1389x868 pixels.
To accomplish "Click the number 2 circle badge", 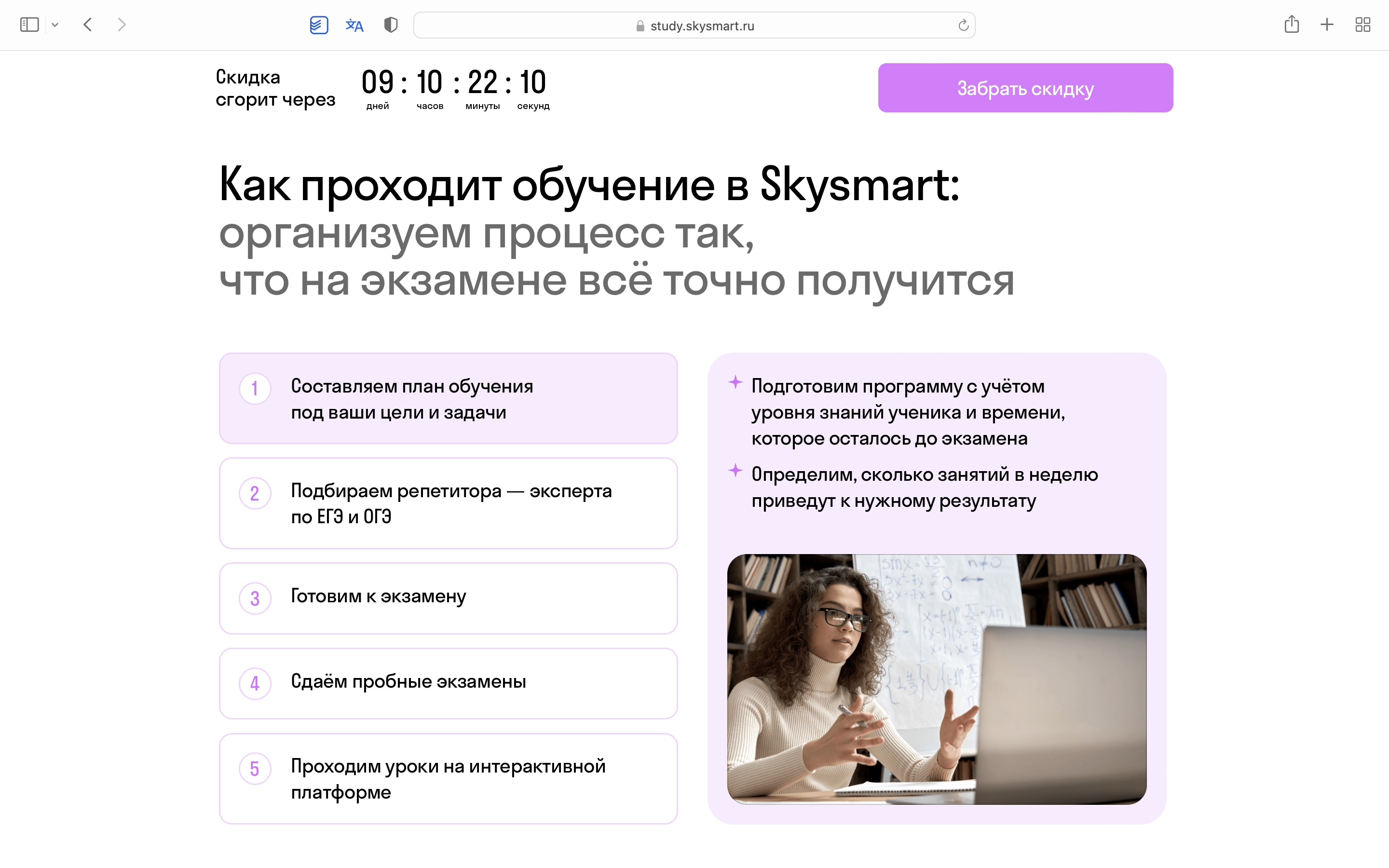I will (255, 493).
